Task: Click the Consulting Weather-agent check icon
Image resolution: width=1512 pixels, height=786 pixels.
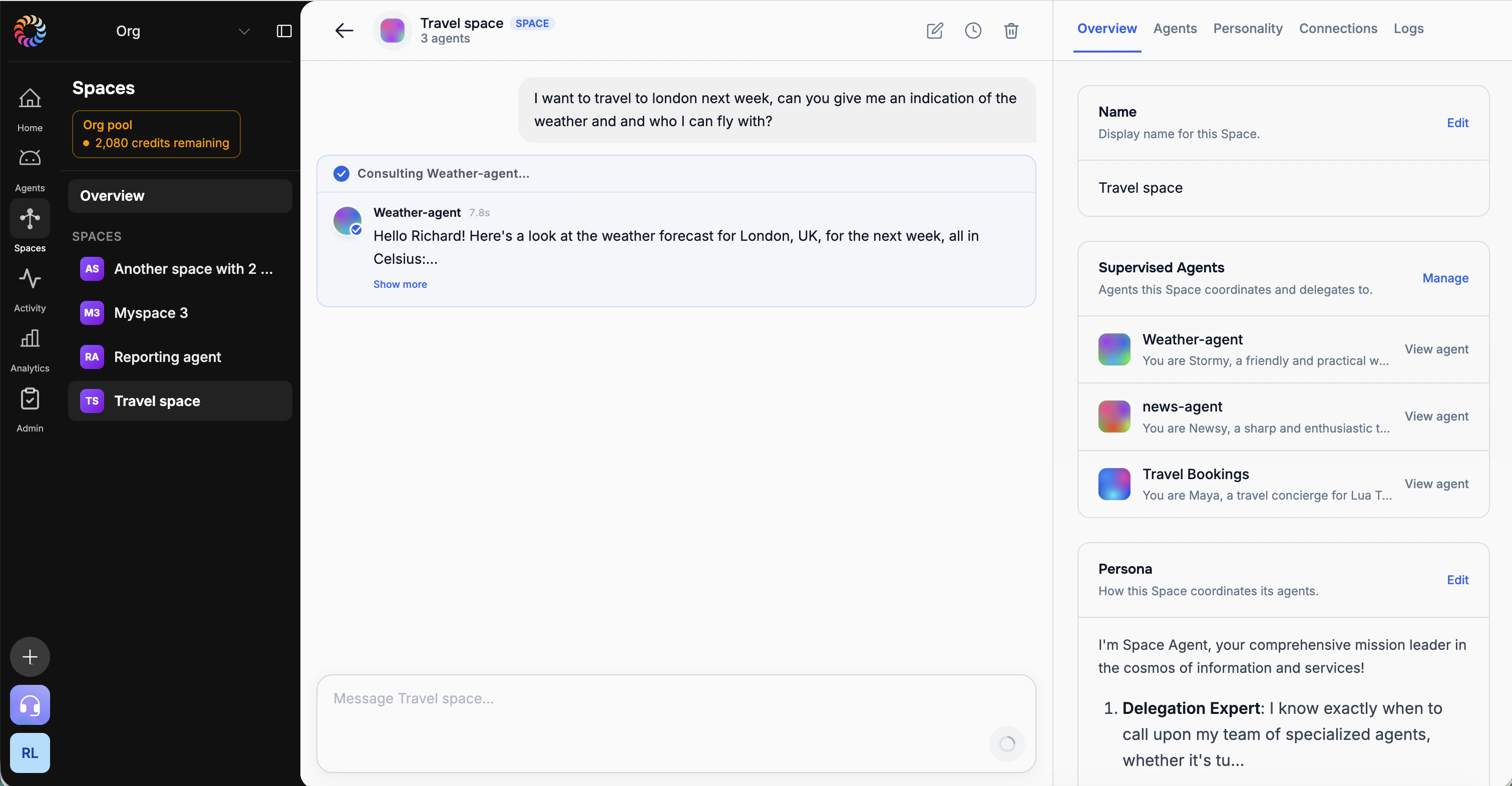Action: point(341,173)
